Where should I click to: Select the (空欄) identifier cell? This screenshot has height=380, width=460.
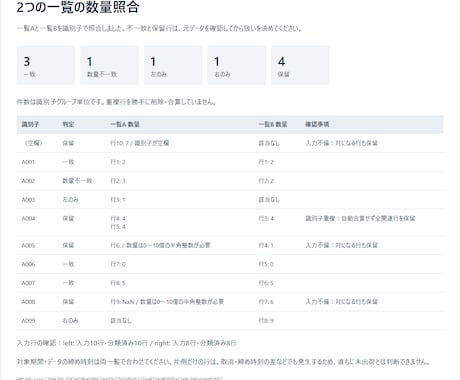pos(33,143)
